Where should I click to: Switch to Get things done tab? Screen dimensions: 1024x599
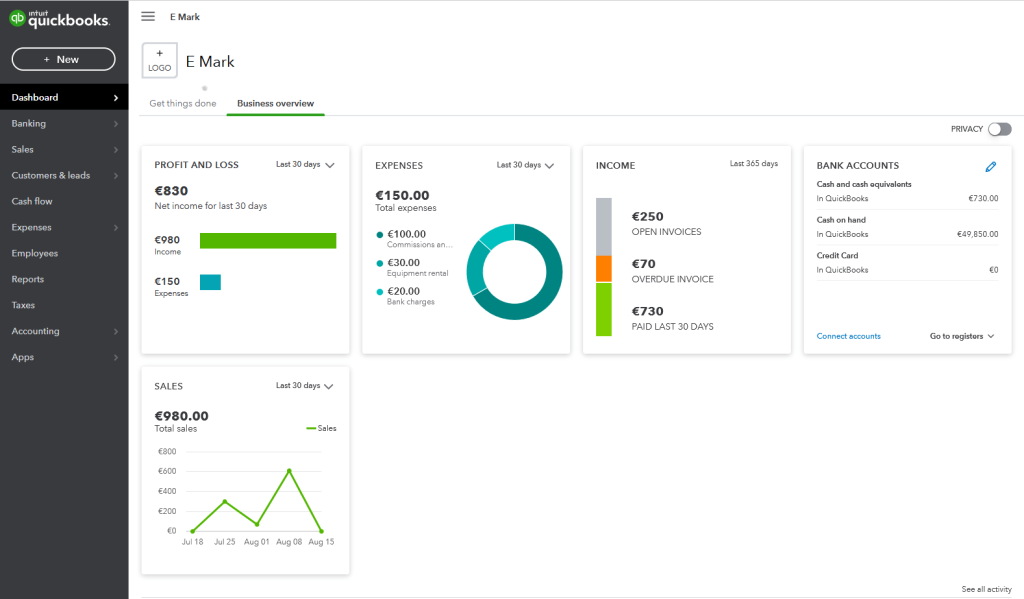pyautogui.click(x=182, y=104)
